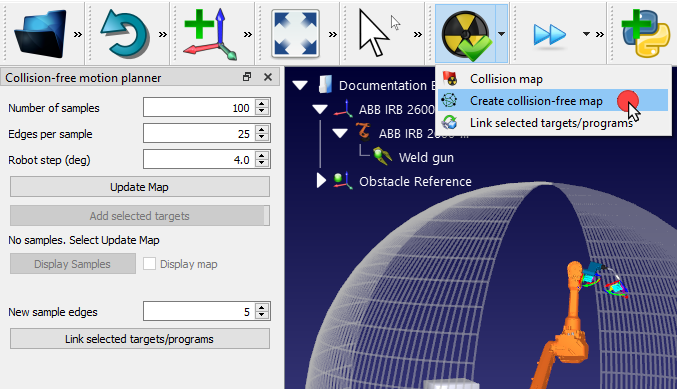This screenshot has width=677, height=389.
Task: Expand toolbar overflow after reference frame icon
Action: [247, 34]
